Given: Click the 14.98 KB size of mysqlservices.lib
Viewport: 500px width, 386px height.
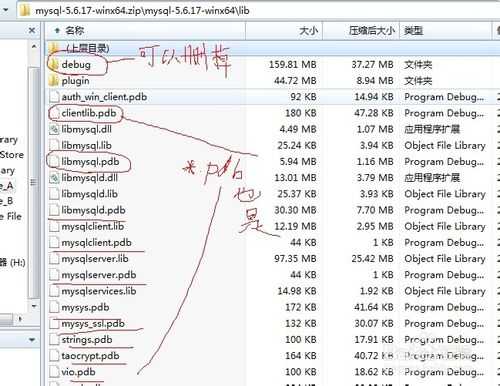Looking at the screenshot, I should coord(297,291).
